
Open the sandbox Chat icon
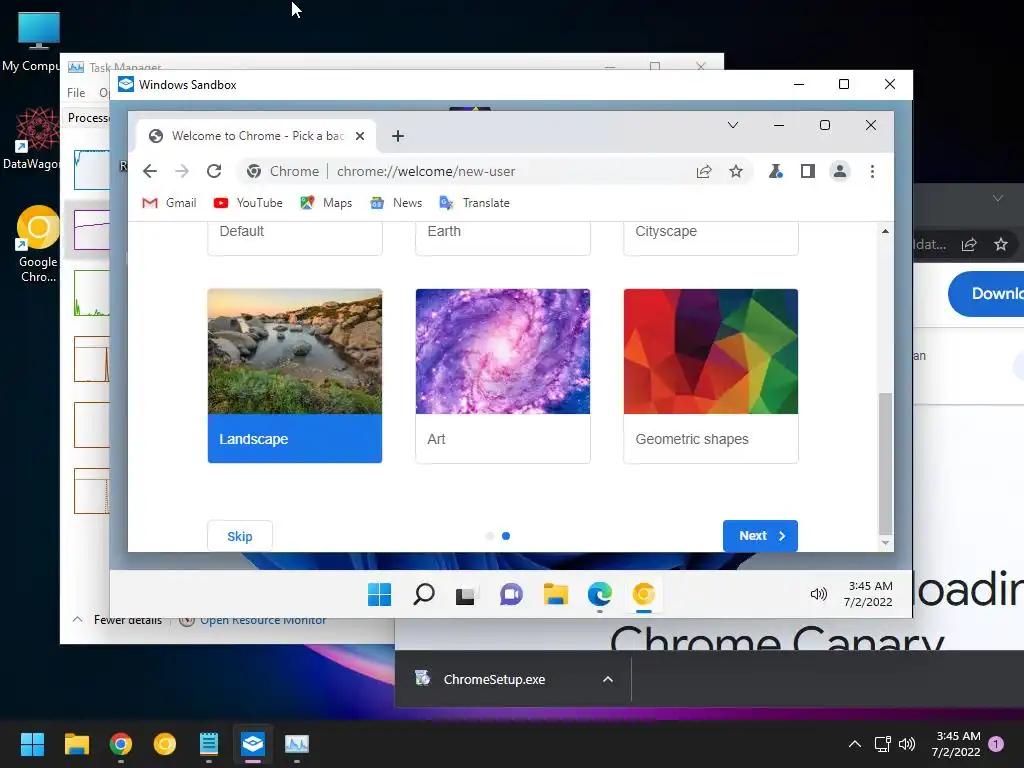coord(511,594)
